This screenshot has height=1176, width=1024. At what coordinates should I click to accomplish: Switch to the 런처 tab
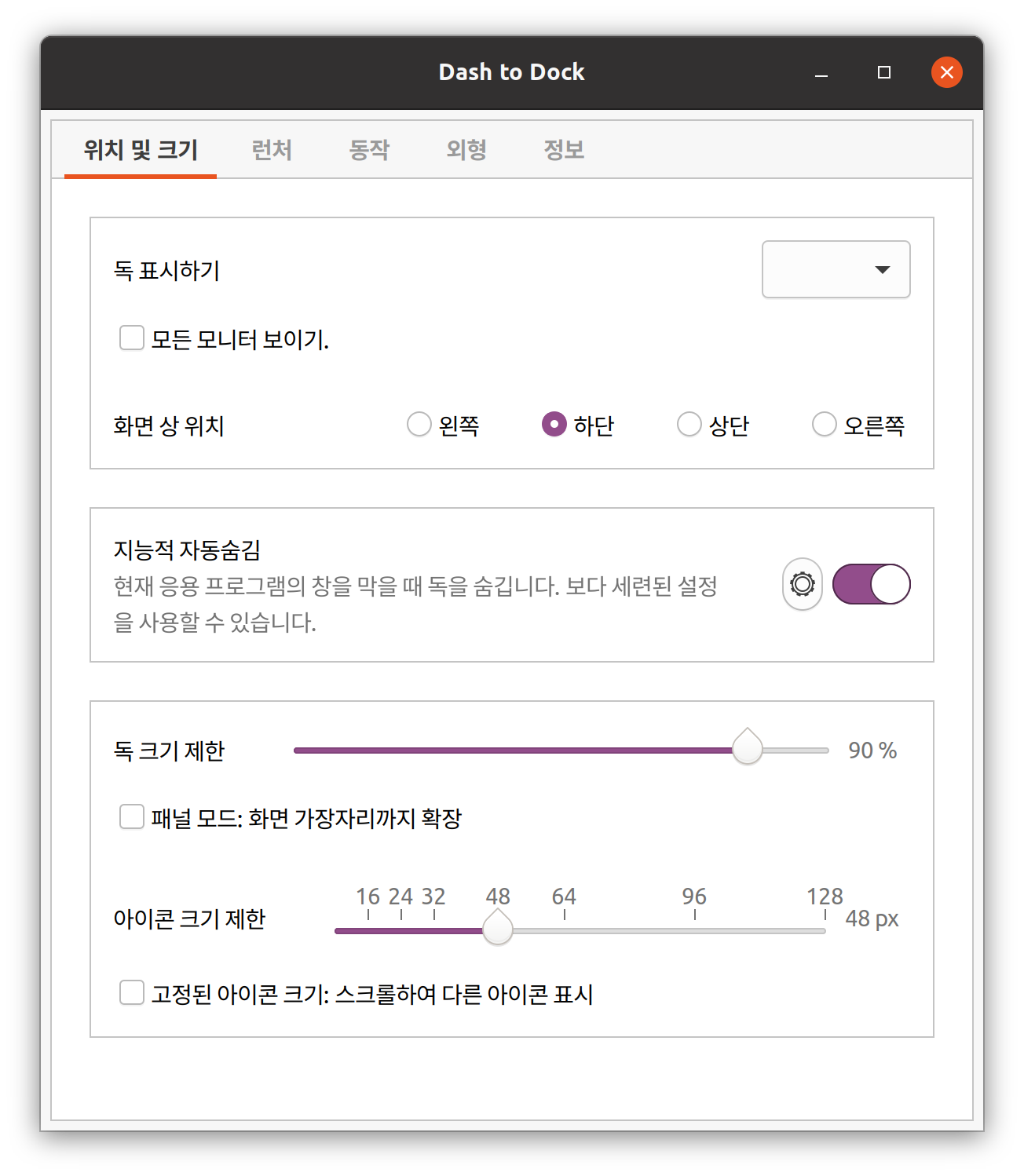272,149
